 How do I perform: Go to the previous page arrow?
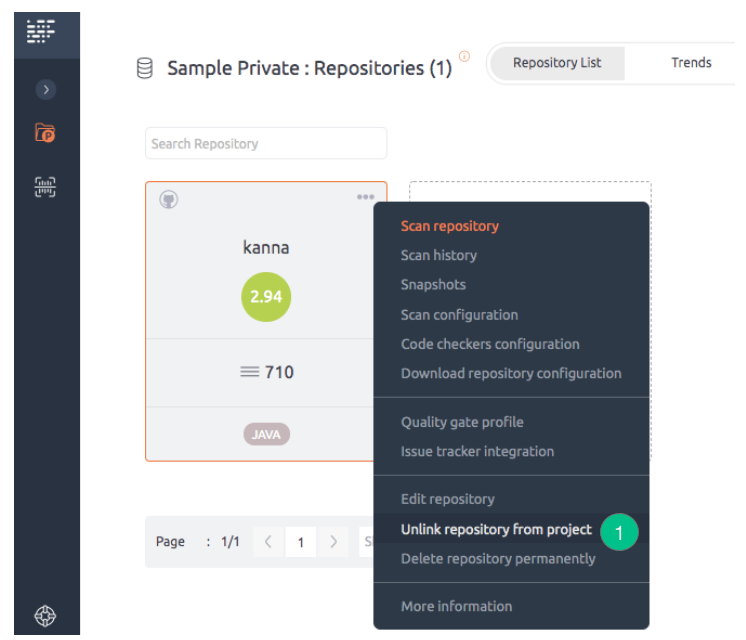(x=268, y=542)
